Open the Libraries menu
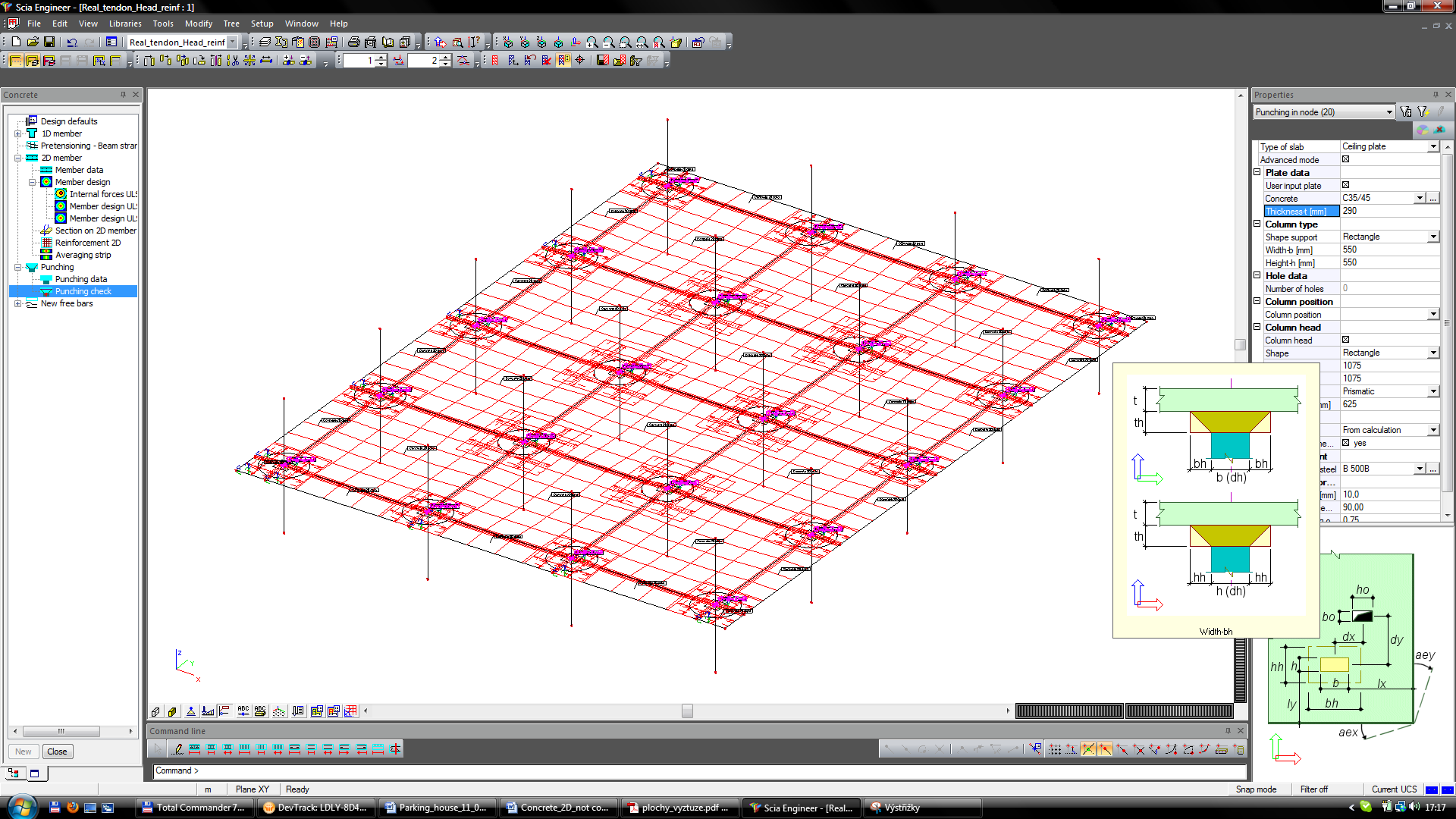Image resolution: width=1456 pixels, height=819 pixels. point(125,24)
